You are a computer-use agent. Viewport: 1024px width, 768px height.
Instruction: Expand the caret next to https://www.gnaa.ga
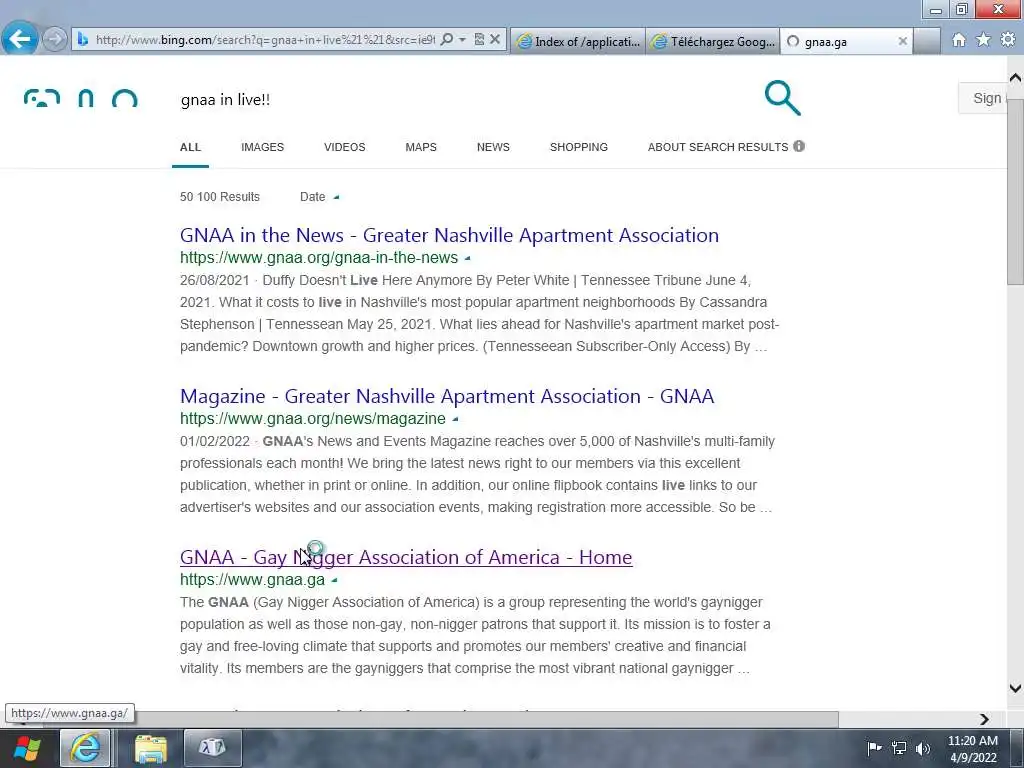pos(334,580)
